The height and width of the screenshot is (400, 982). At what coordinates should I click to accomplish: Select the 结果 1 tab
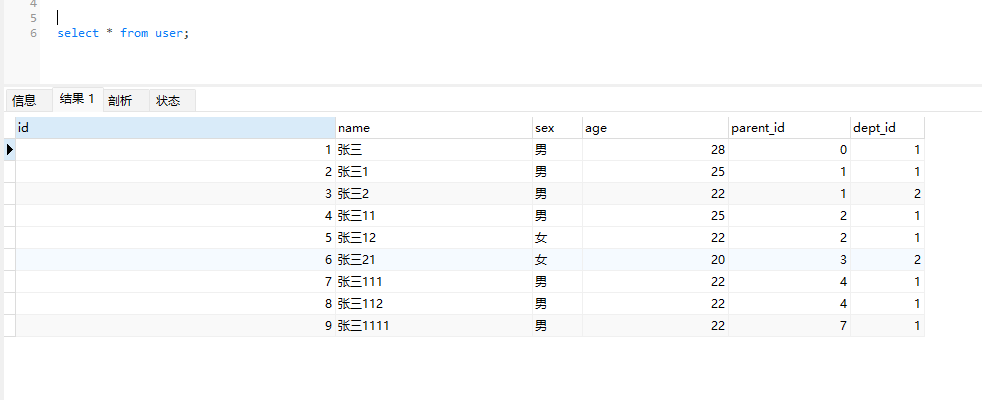click(x=78, y=99)
